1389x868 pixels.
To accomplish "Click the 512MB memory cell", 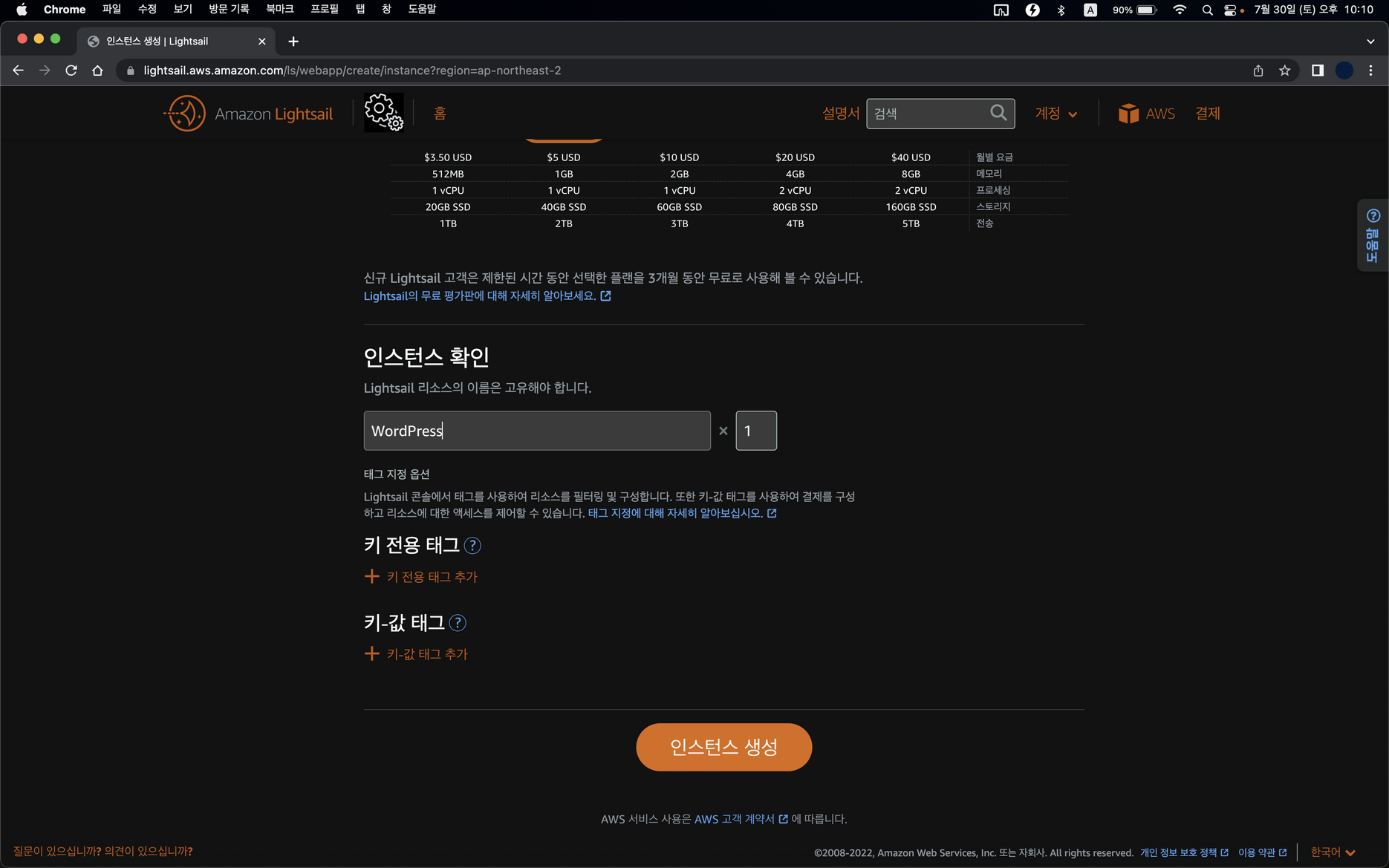I will pos(448,174).
